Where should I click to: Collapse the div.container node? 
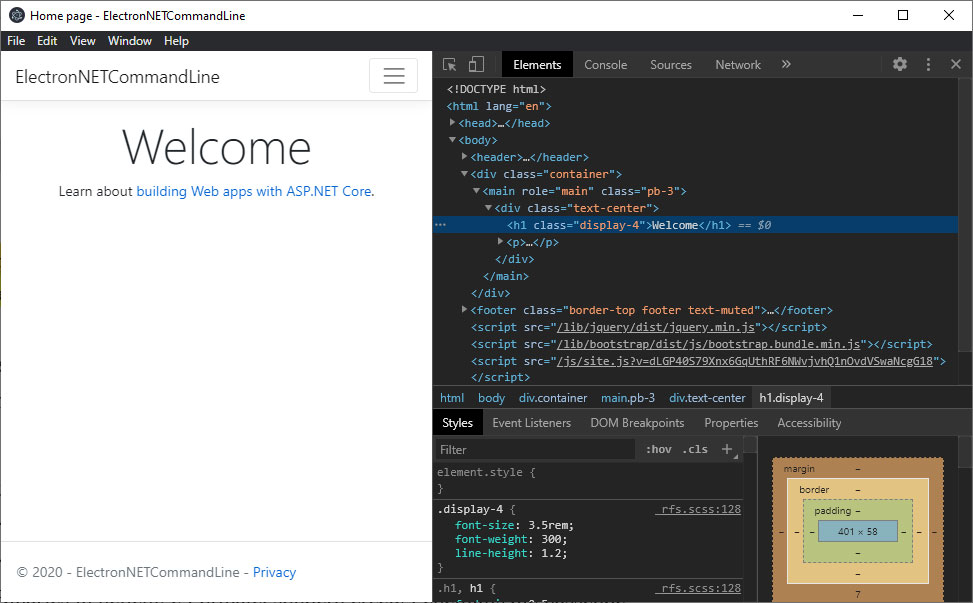464,174
